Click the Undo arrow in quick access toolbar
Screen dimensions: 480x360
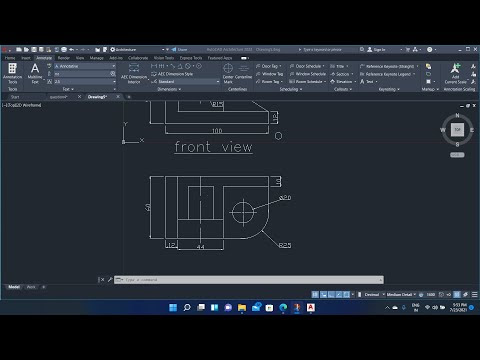(x=71, y=49)
